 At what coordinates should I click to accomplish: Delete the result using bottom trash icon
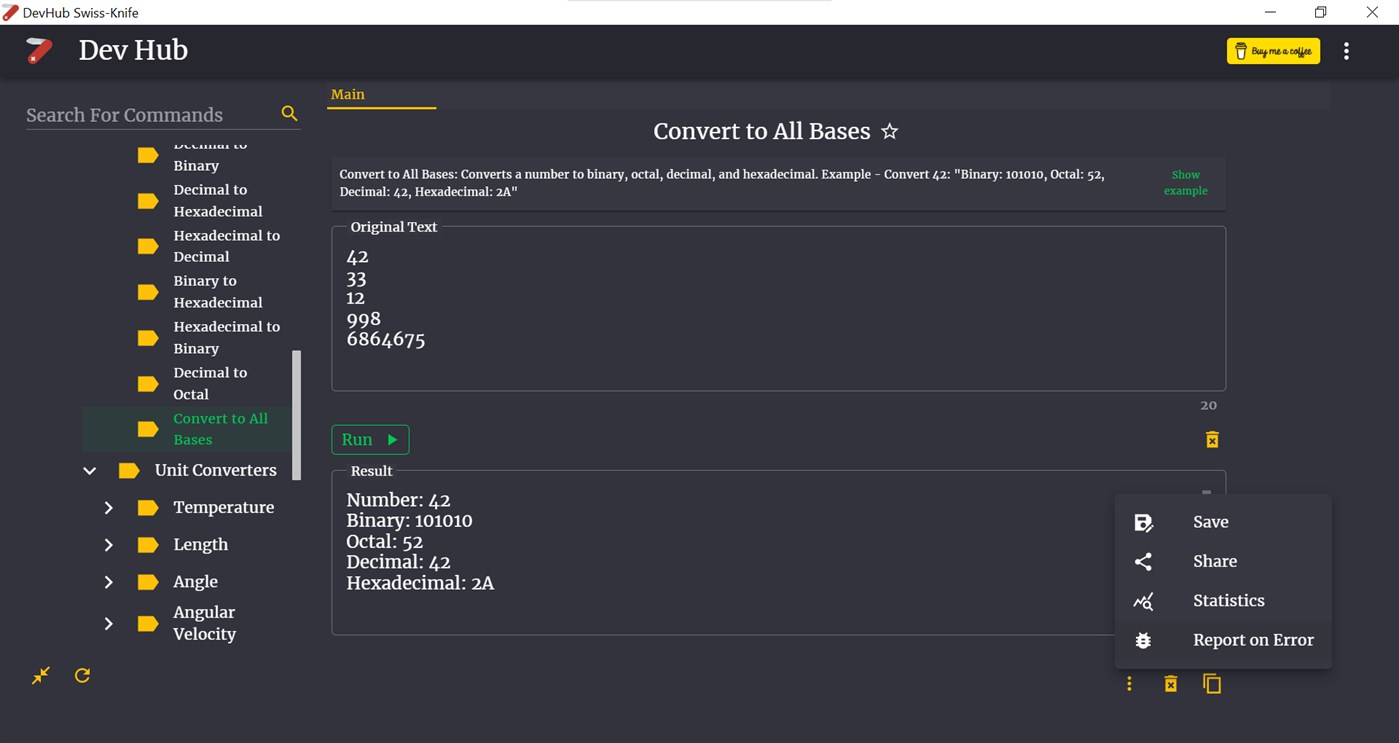pos(1170,684)
